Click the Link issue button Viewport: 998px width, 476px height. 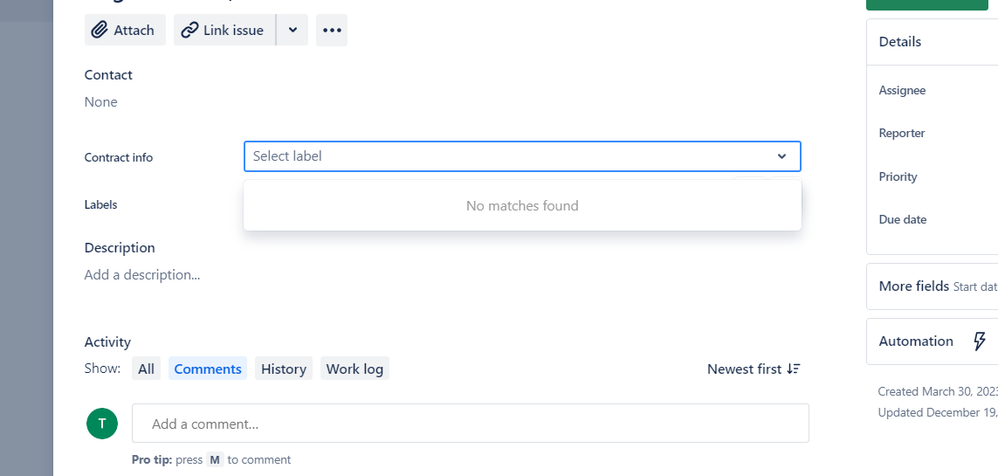tap(225, 30)
